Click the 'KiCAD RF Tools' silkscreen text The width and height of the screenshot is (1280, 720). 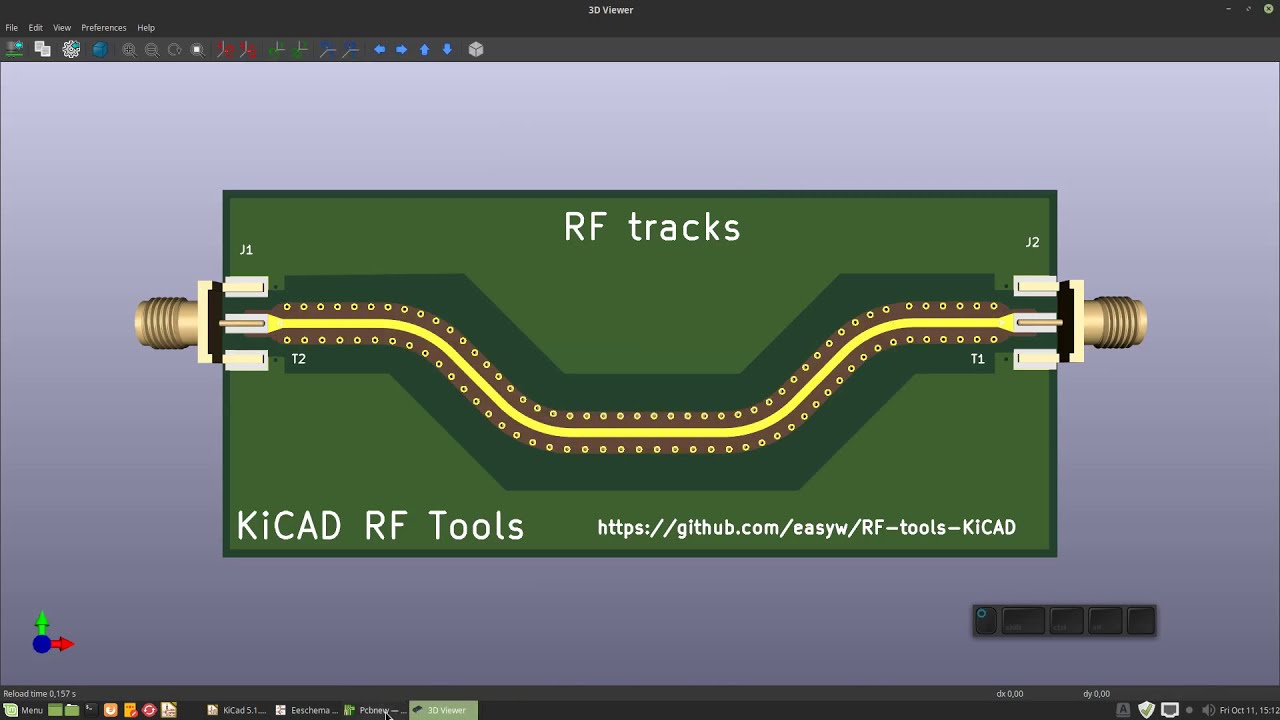380,525
